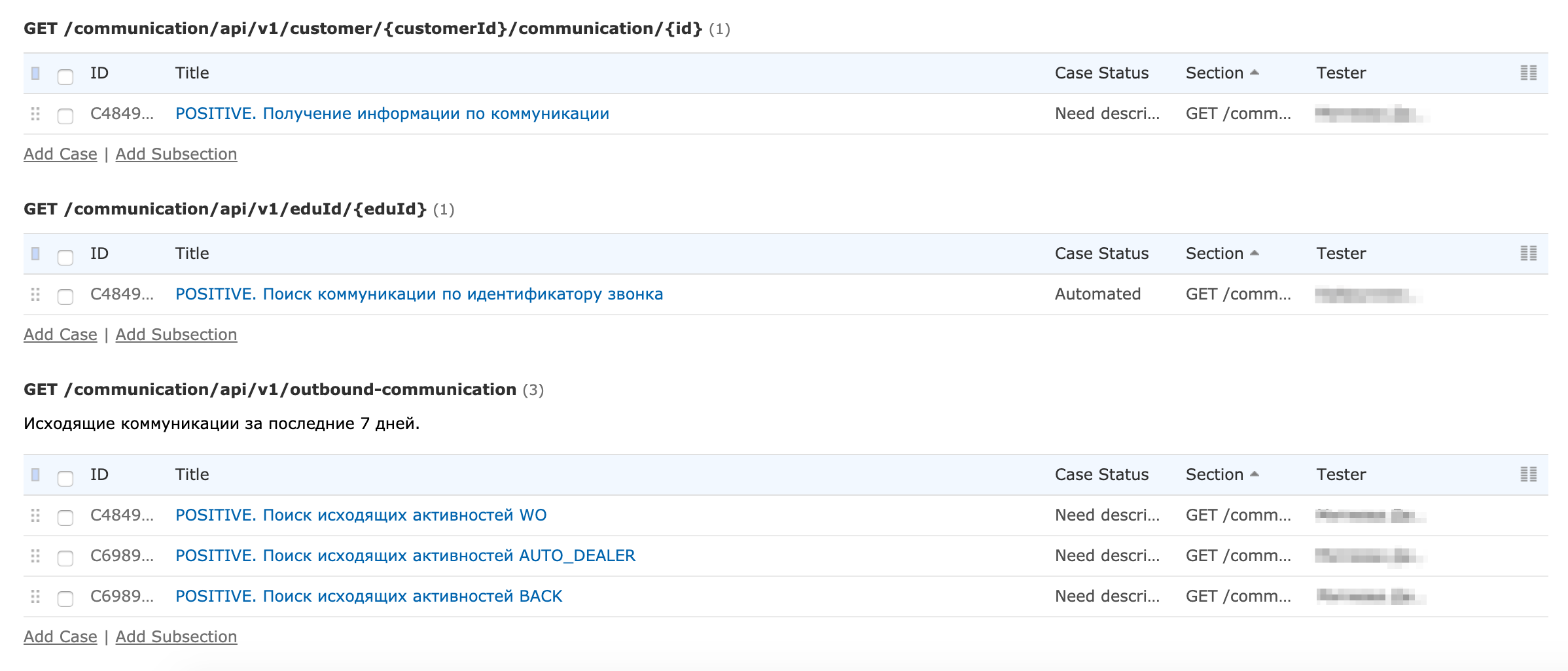Open column selector icon in outbound-communication table
The image size is (1568, 671).
click(1528, 475)
